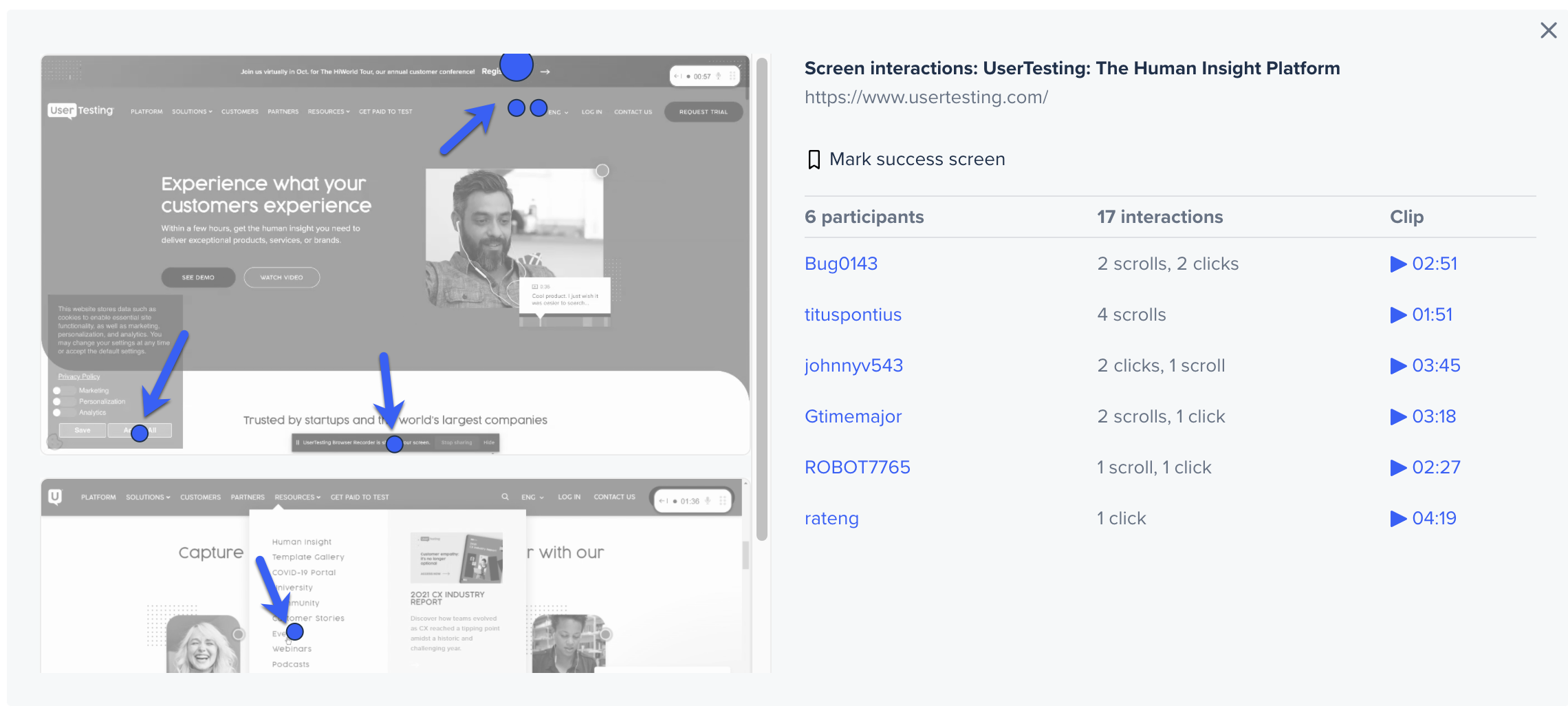Play tituspontius's clip at 01:51
Image resolution: width=1568 pixels, height=717 pixels.
(x=1422, y=314)
